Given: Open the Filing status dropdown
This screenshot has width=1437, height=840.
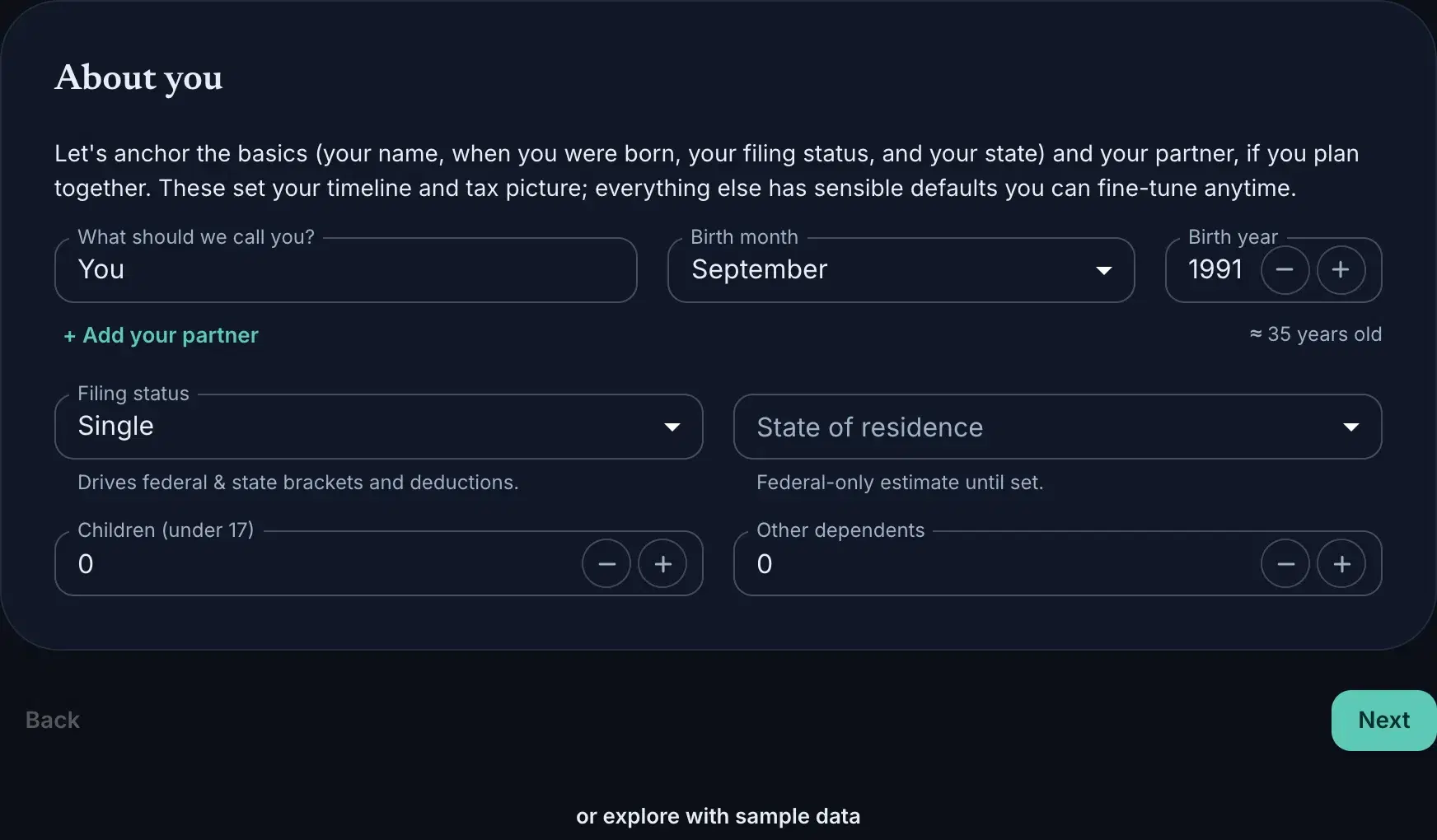Looking at the screenshot, I should pyautogui.click(x=378, y=427).
